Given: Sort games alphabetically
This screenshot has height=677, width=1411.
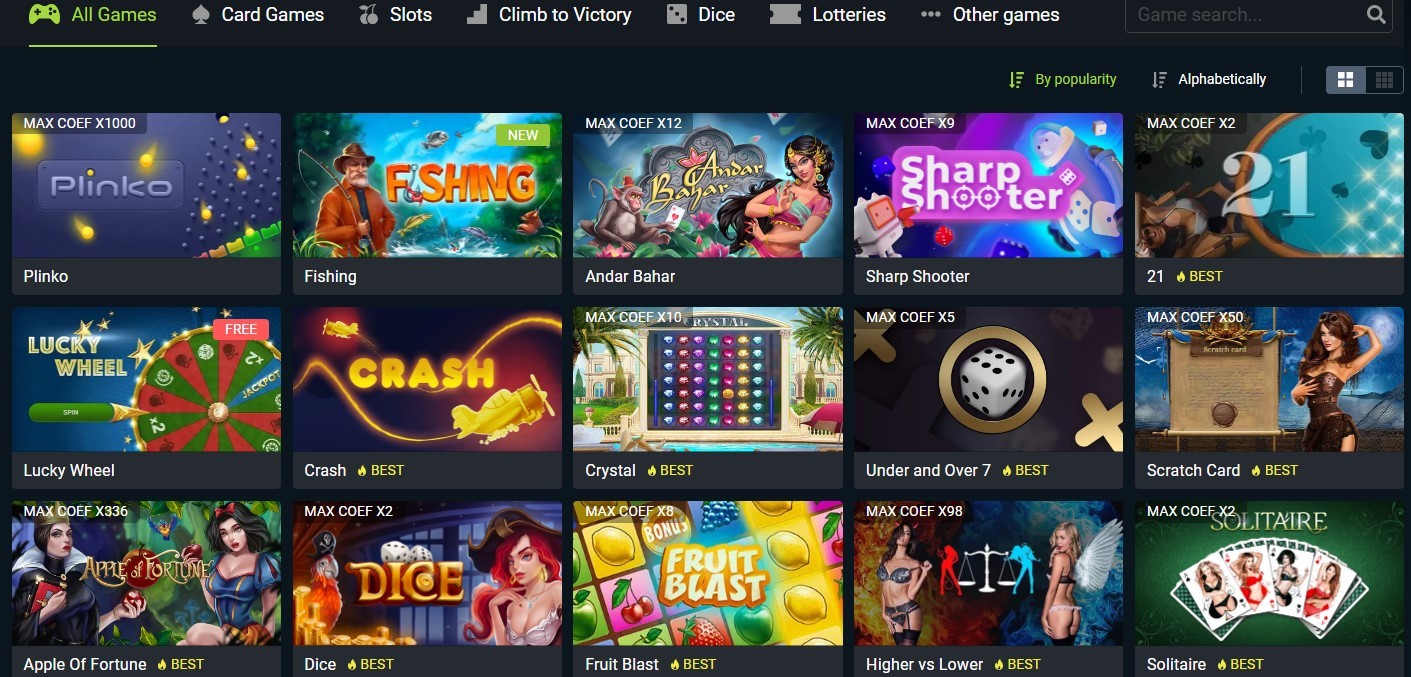Looking at the screenshot, I should pyautogui.click(x=1209, y=79).
